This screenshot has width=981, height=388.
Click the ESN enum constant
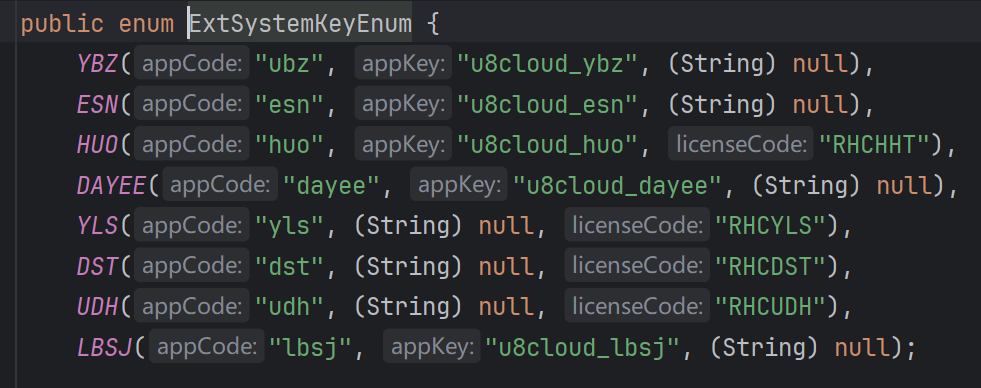pos(98,105)
